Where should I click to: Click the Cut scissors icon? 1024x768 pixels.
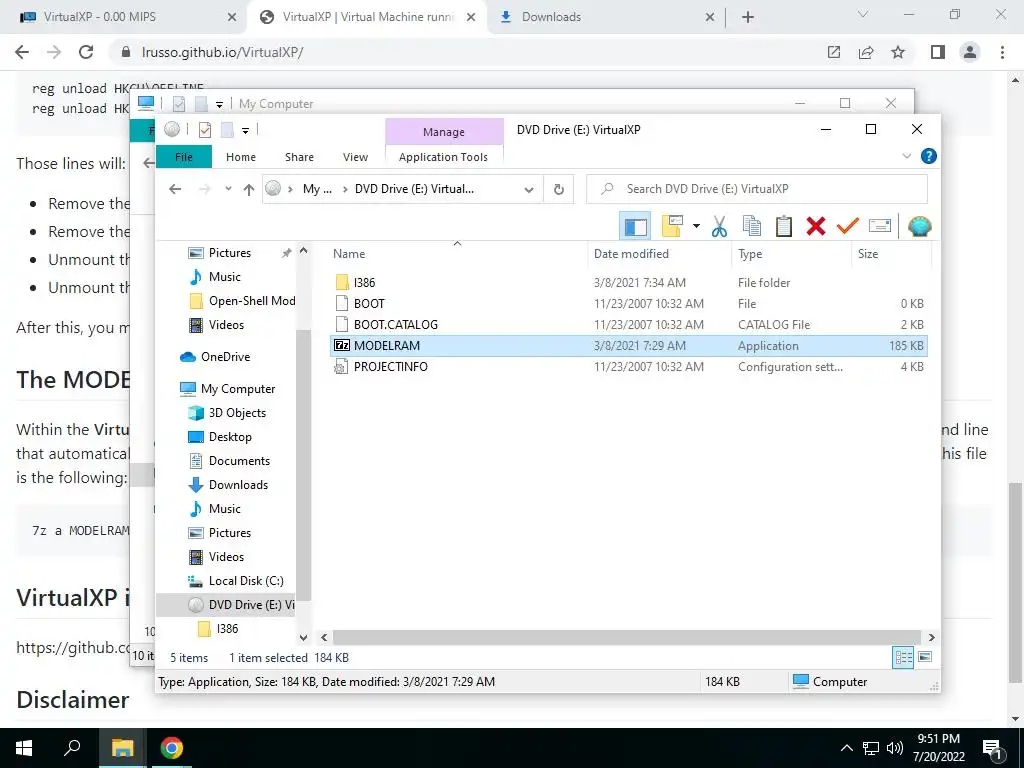click(719, 227)
